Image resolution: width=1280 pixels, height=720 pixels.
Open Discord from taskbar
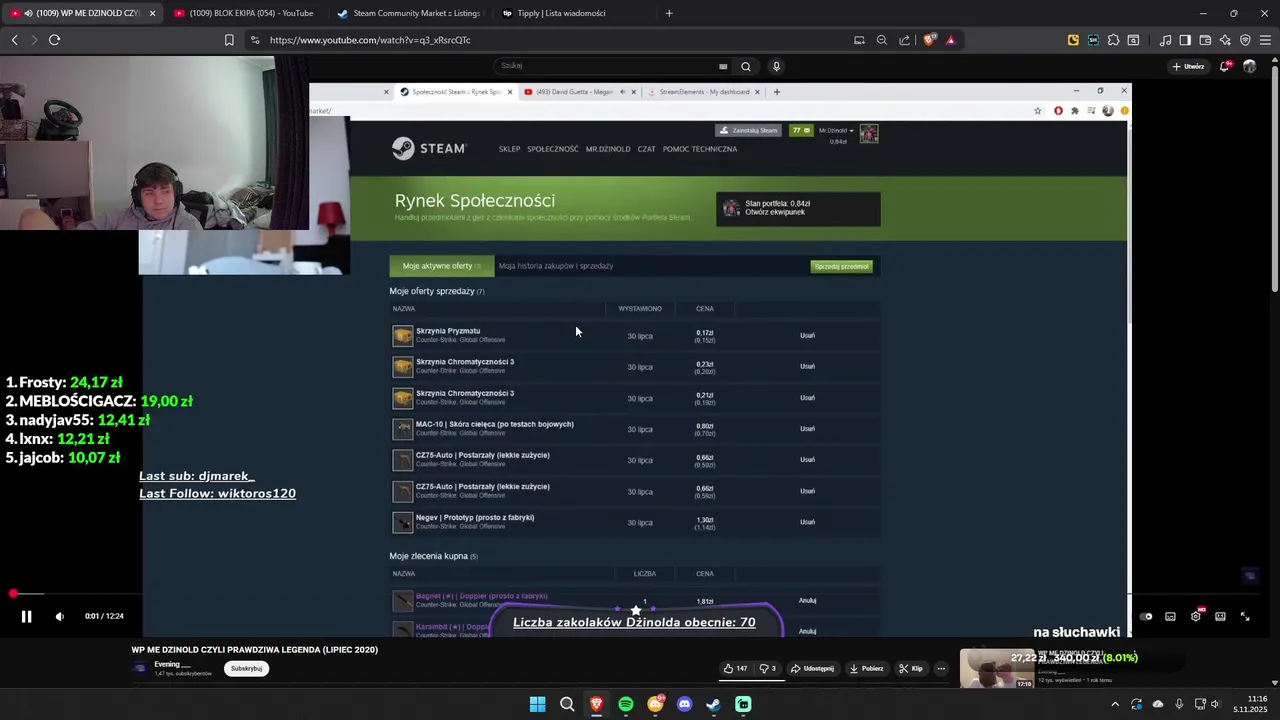pyautogui.click(x=684, y=704)
